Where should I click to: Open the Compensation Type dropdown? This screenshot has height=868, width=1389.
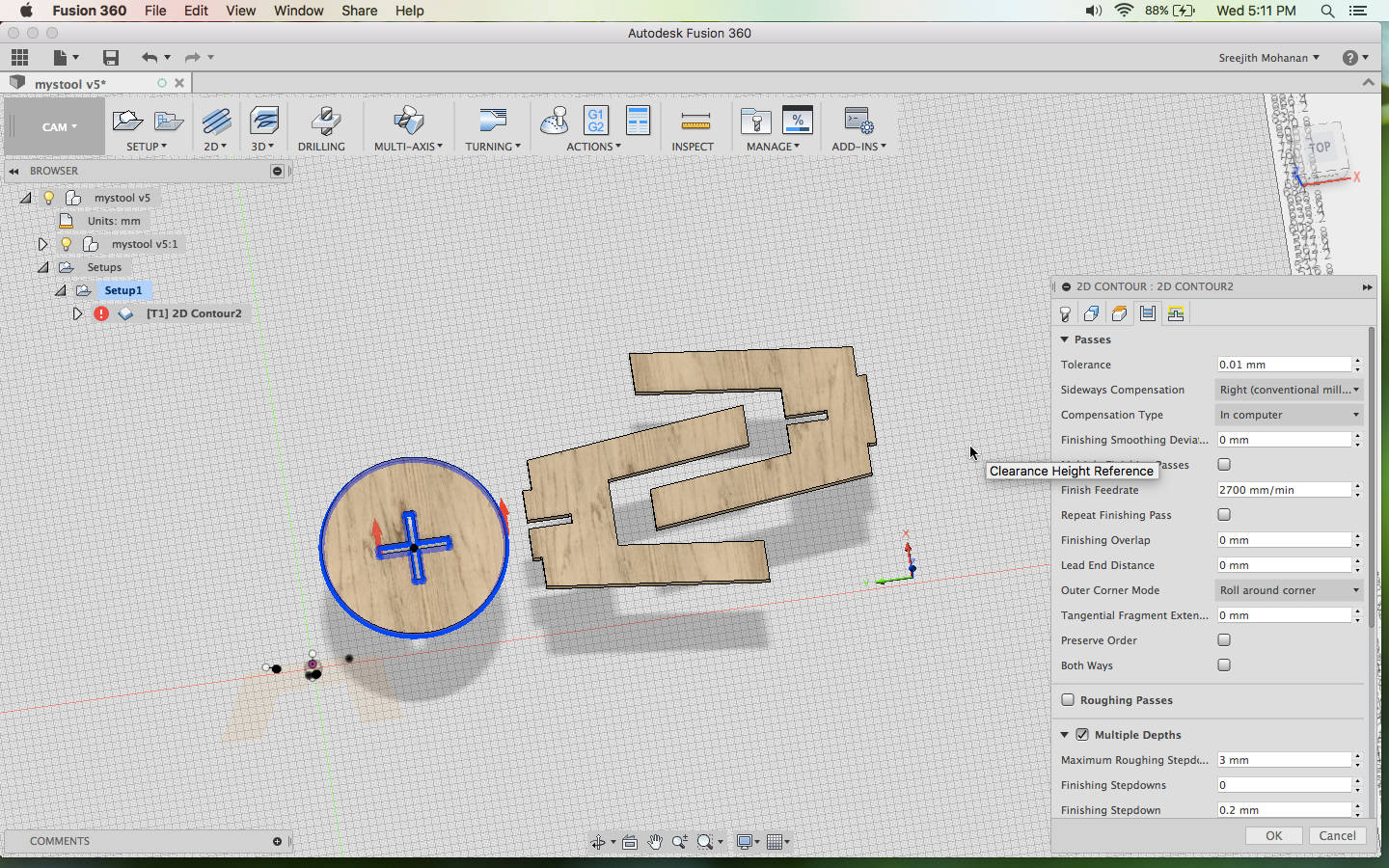[1290, 415]
